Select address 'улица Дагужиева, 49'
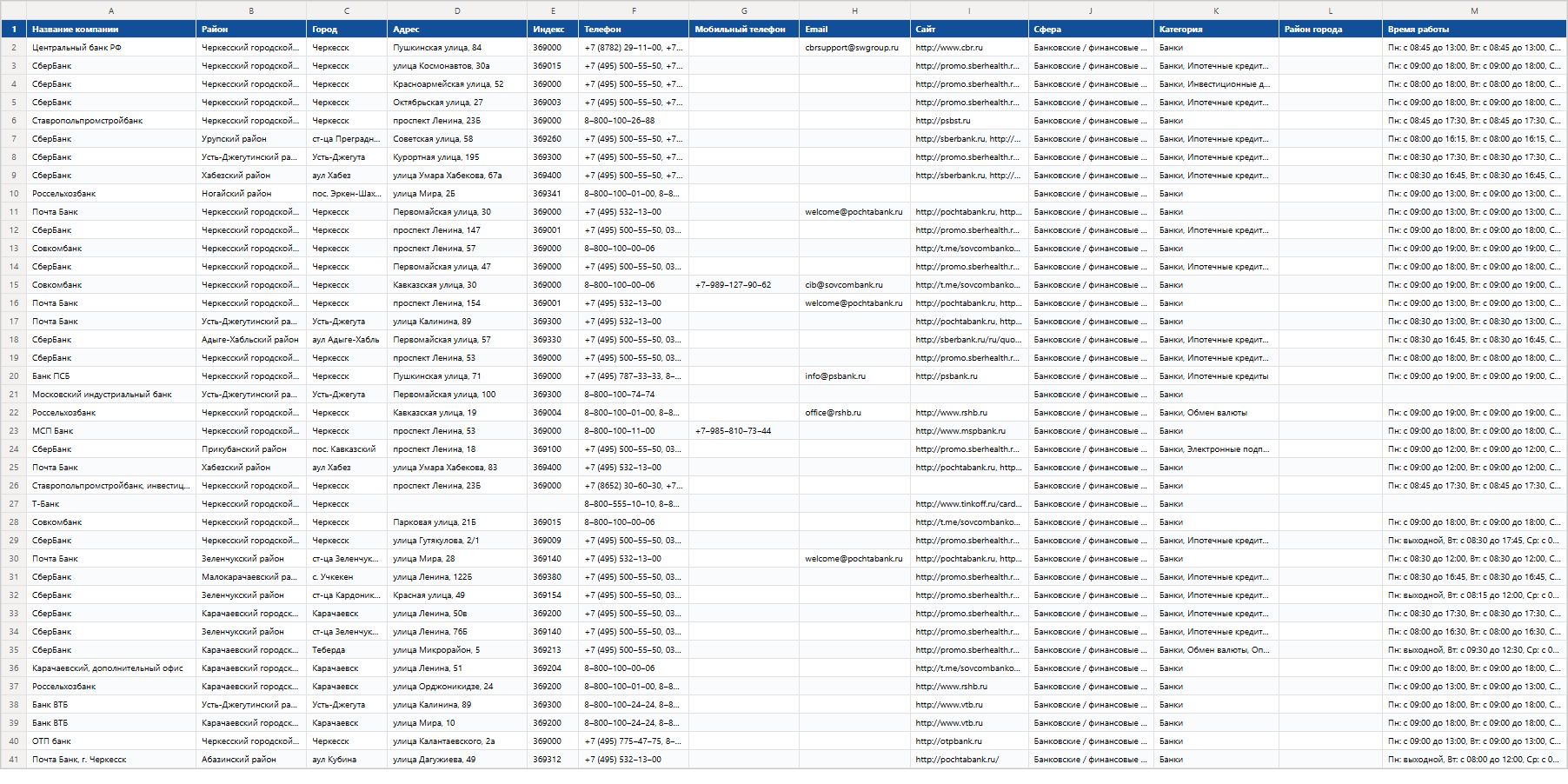The width and height of the screenshot is (1568, 784). 457,760
